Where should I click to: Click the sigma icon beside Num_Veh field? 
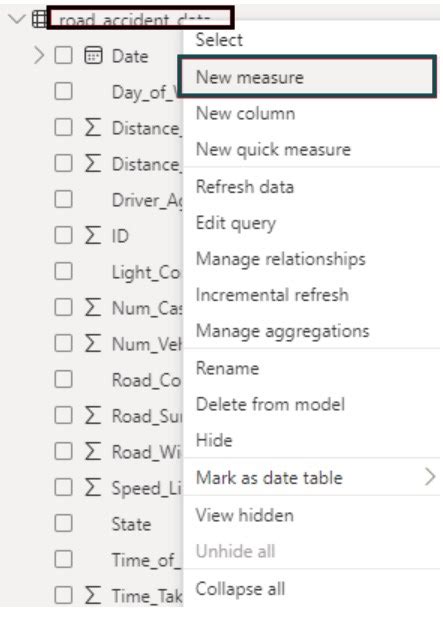click(x=92, y=343)
